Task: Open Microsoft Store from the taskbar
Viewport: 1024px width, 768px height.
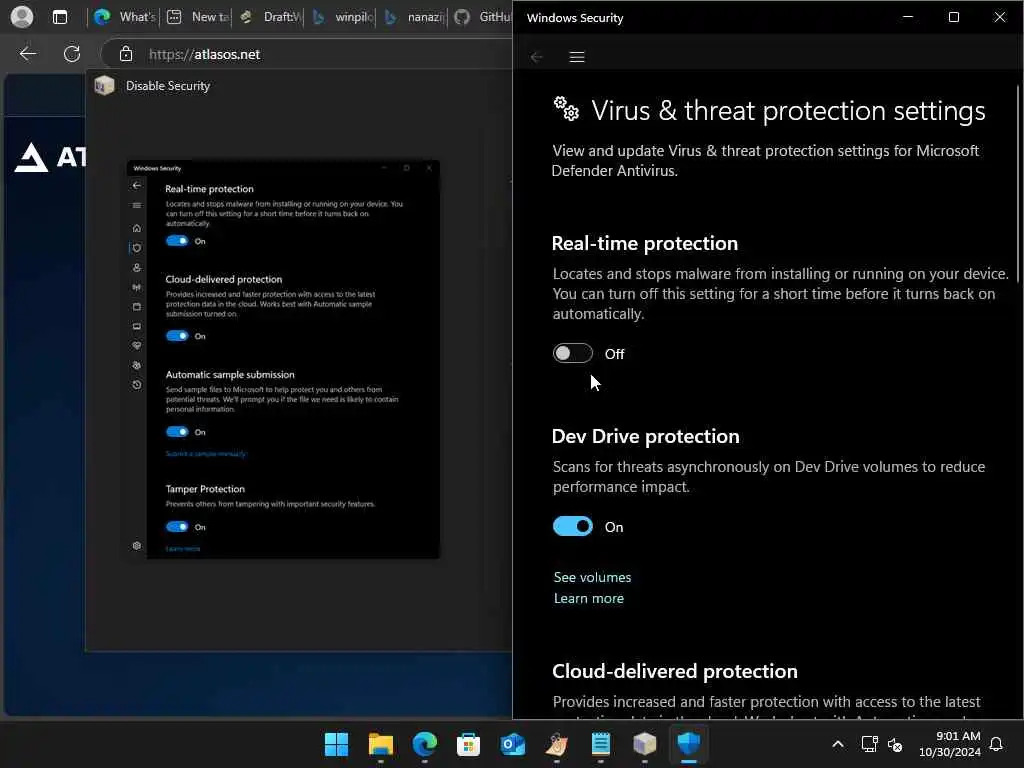Action: (x=468, y=744)
